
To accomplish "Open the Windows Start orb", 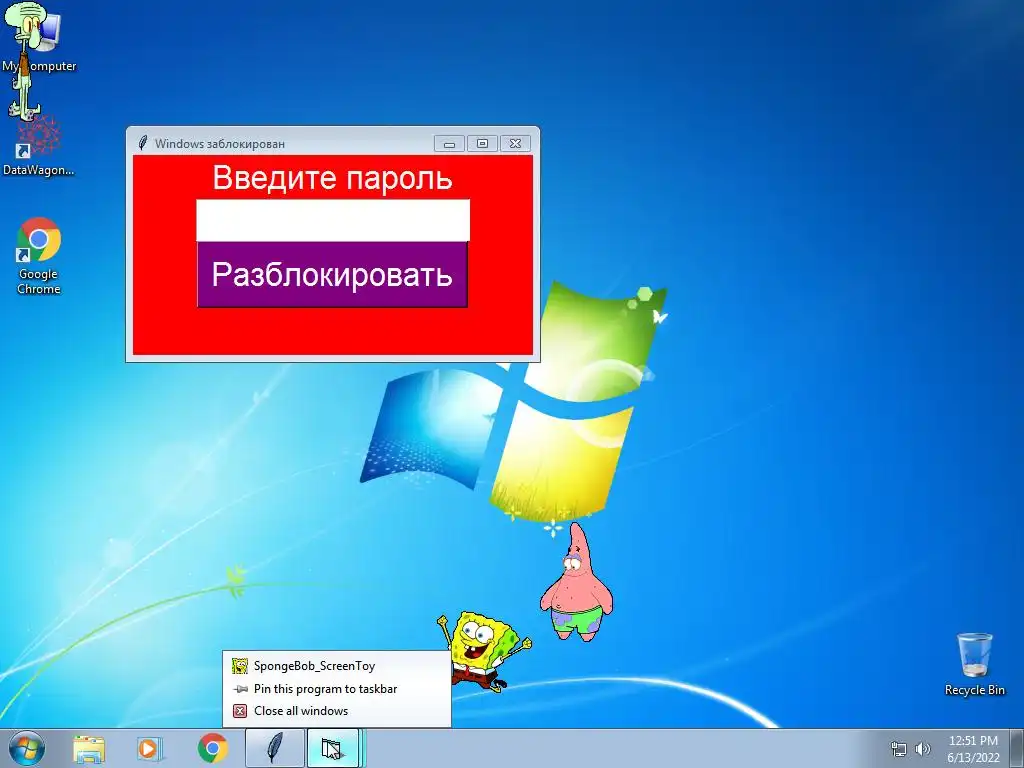I will point(27,749).
